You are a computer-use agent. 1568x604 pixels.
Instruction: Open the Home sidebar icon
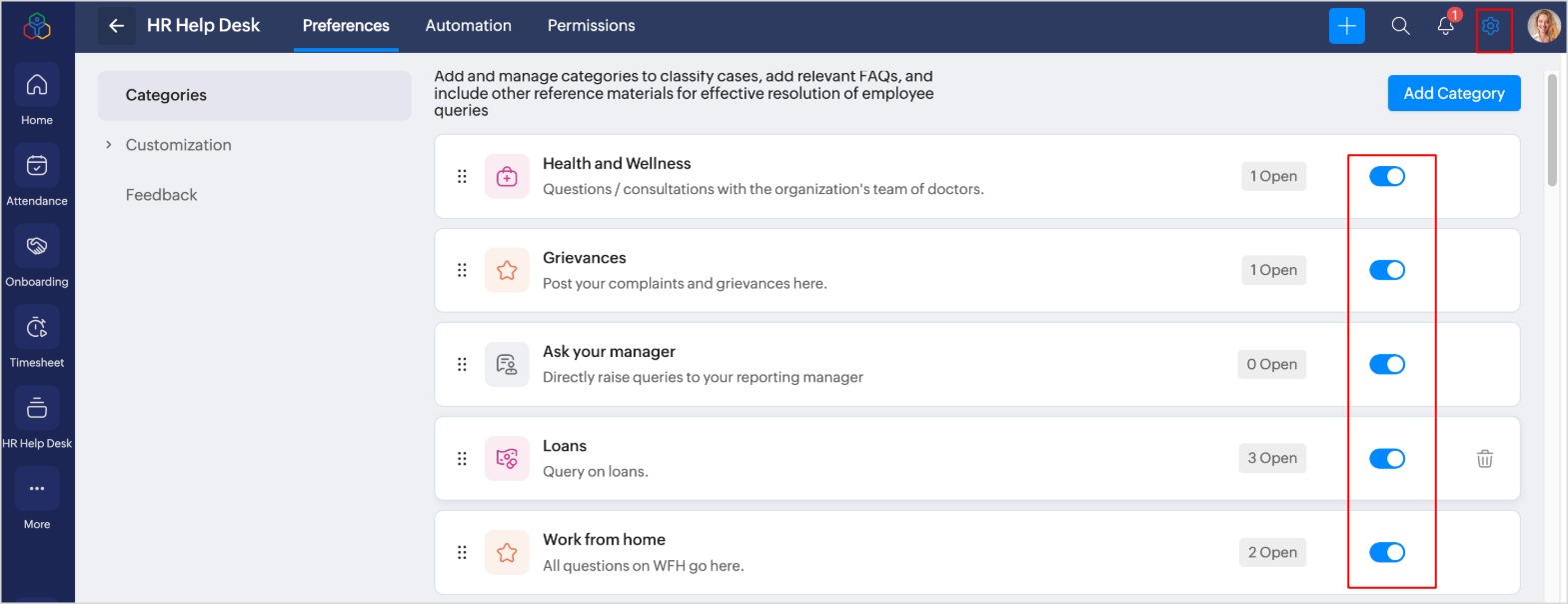37,86
